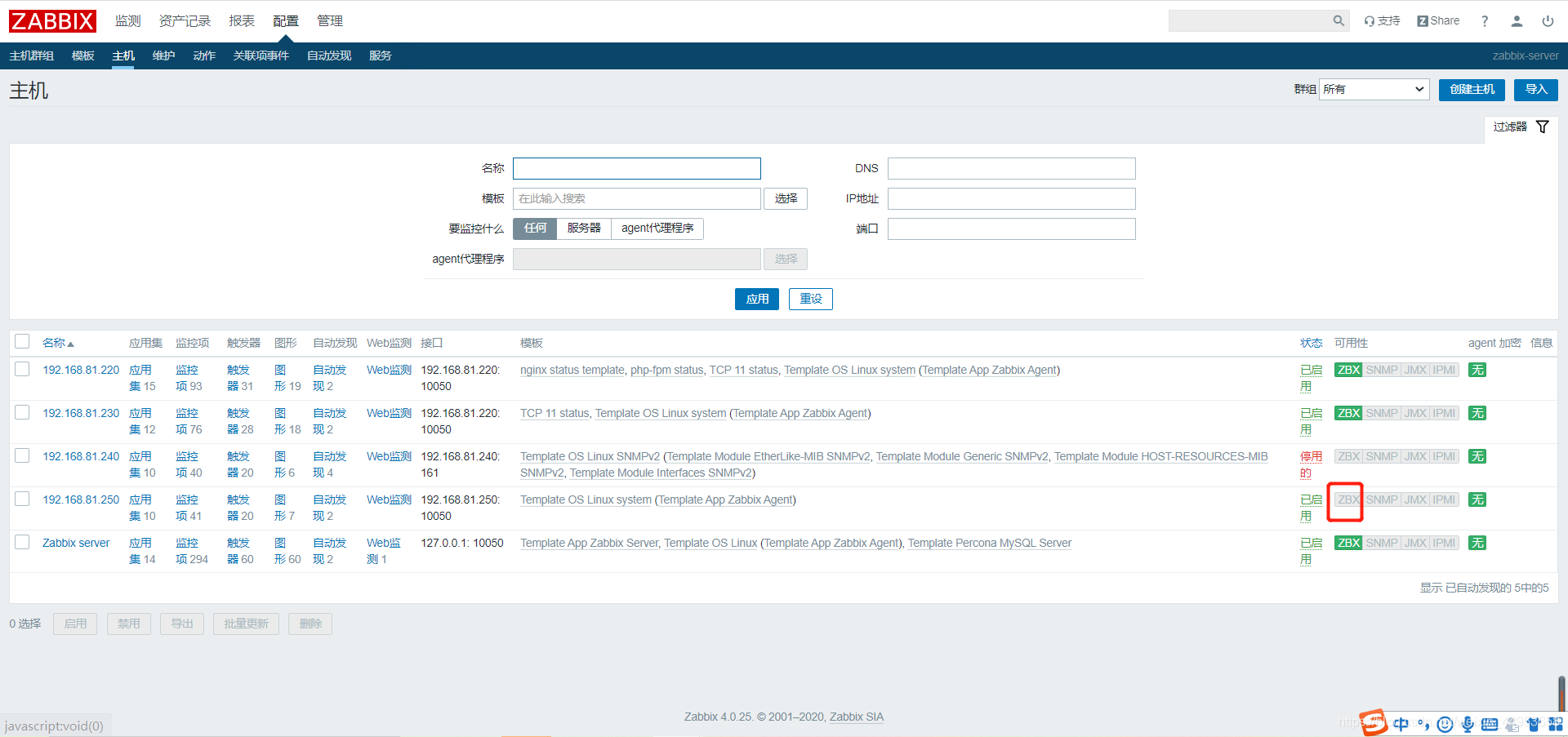Viewport: 1568px width, 737px height.
Task: Click ZBX availability badge for 192.168.81.230
Action: (1348, 413)
